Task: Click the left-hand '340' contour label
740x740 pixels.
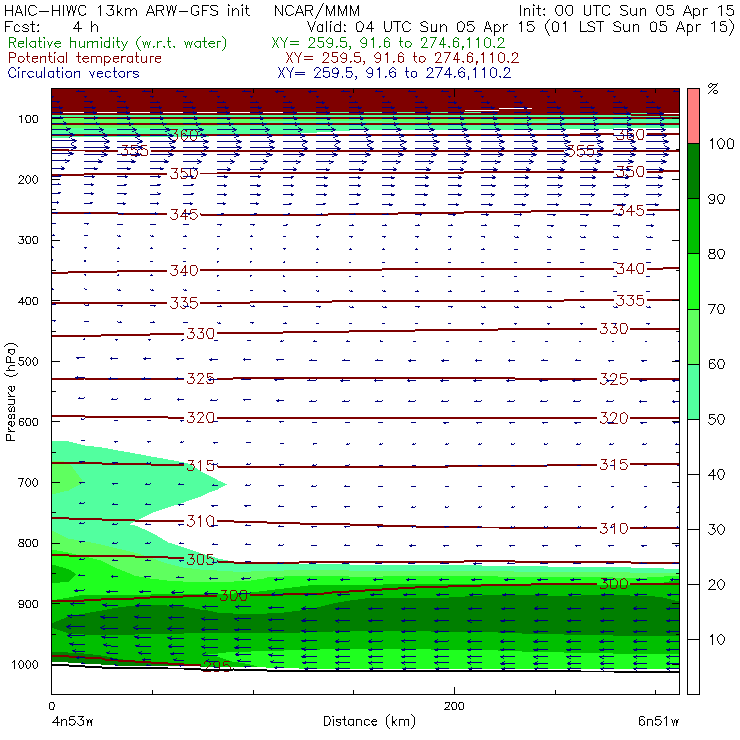Action: point(184,270)
